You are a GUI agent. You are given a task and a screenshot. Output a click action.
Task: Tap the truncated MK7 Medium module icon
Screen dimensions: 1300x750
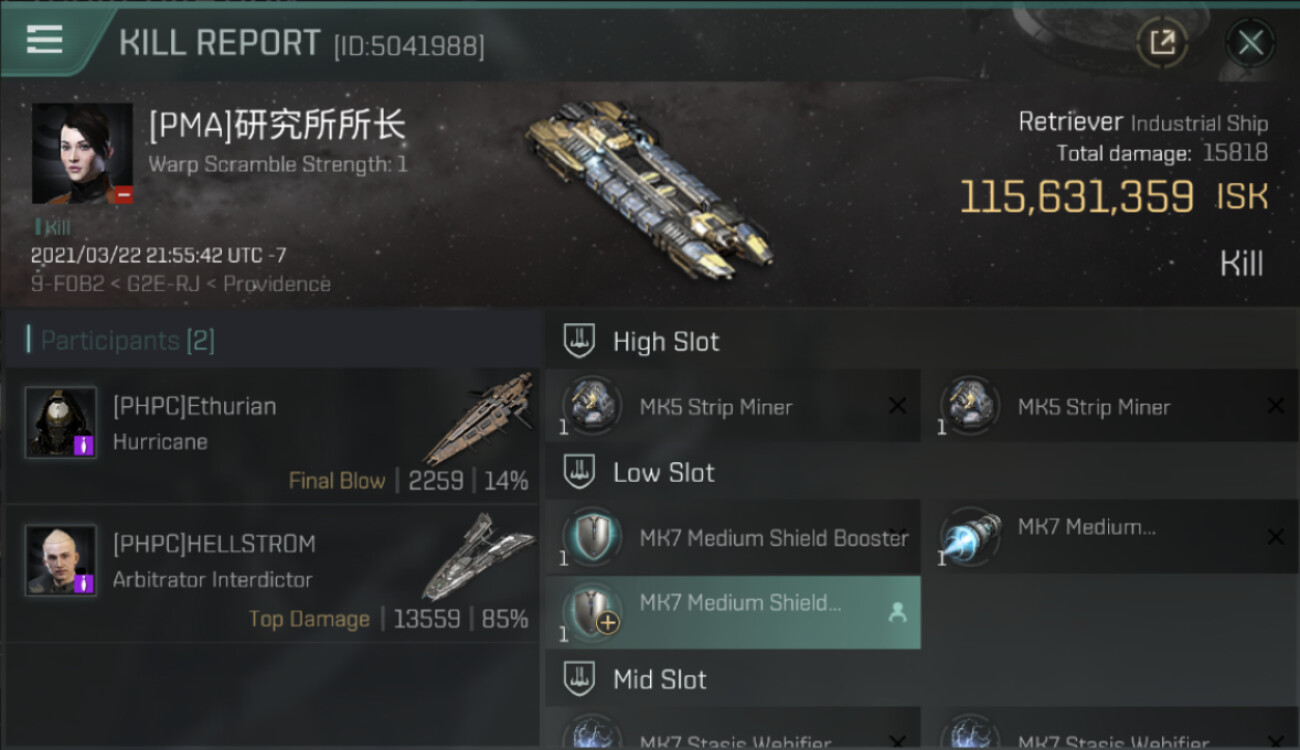click(x=970, y=537)
